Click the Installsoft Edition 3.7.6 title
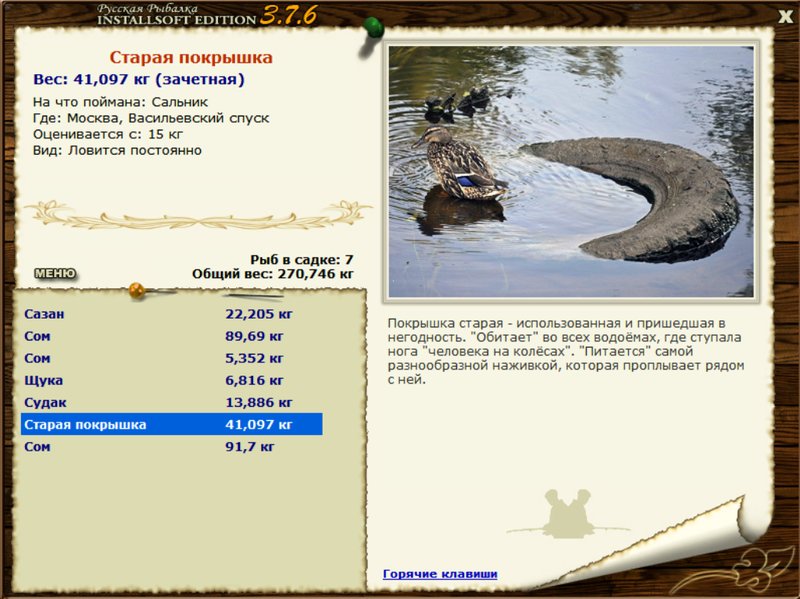Screen dimensions: 800x599 coord(207,15)
